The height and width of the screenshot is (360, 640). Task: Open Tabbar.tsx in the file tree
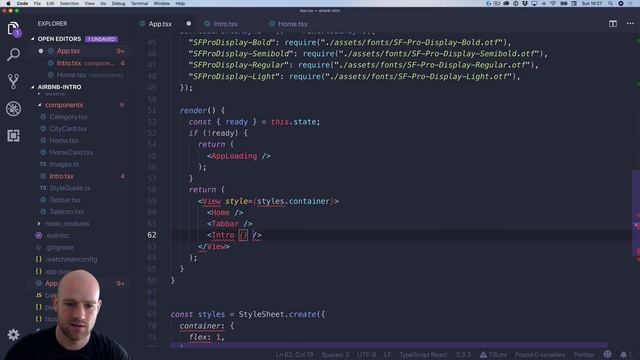[x=65, y=200]
